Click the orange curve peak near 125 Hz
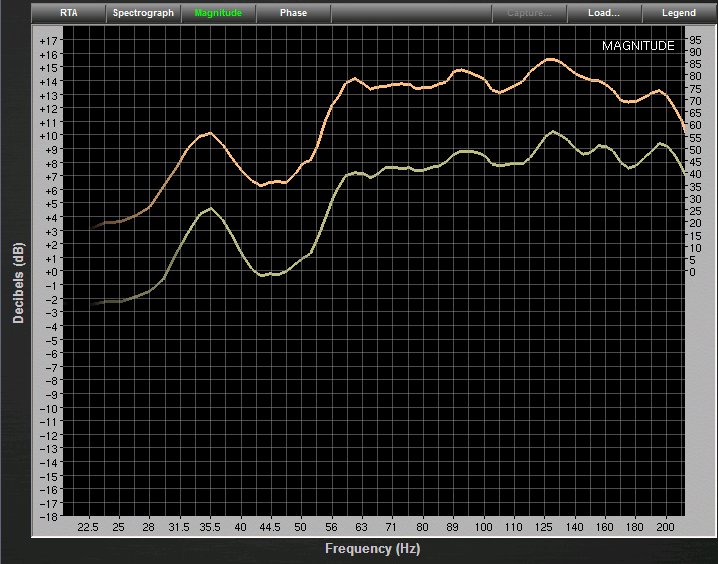Viewport: 718px width, 564px height. (x=551, y=59)
